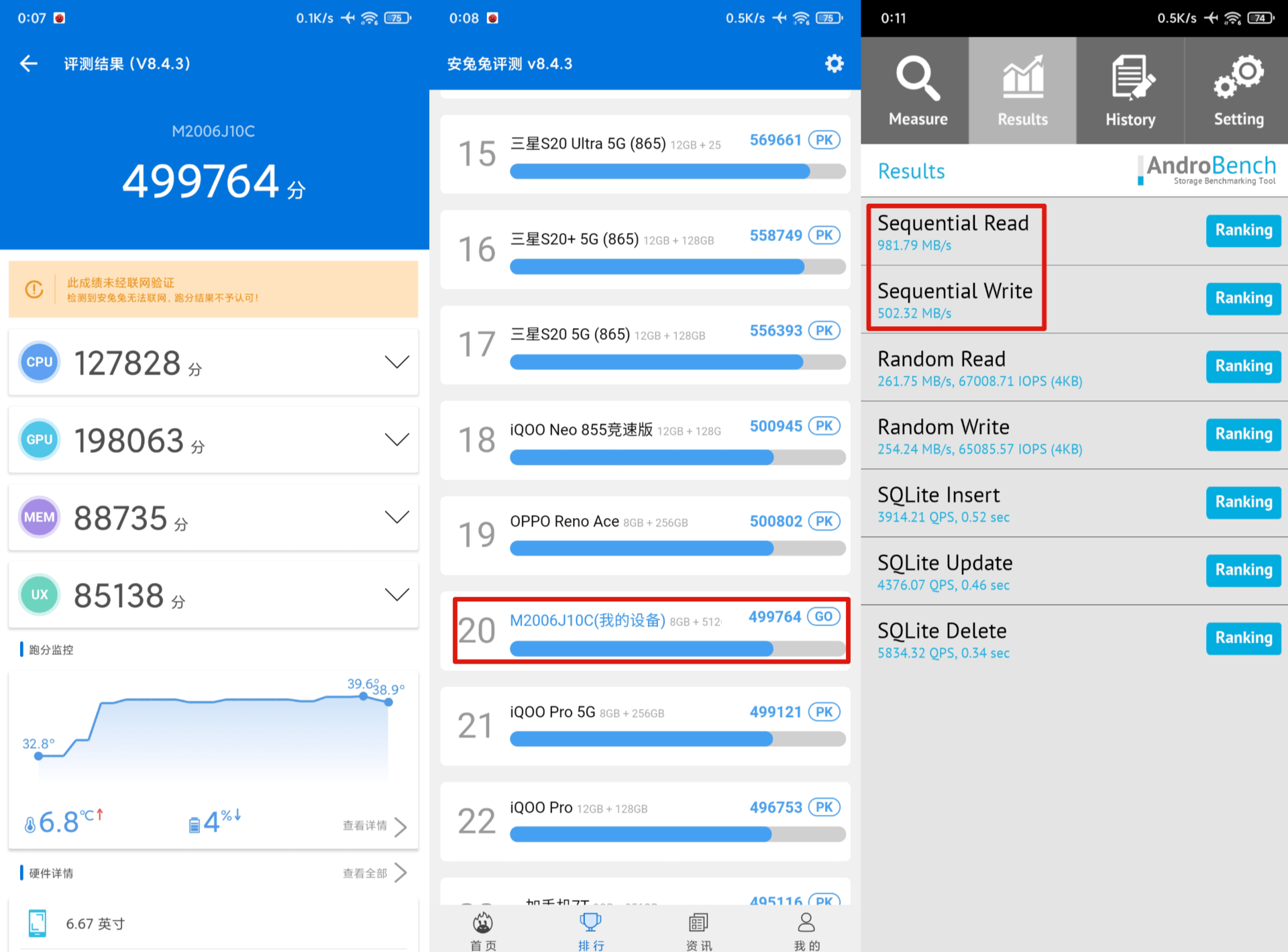The image size is (1288, 952).
Task: Open Ranking for SQLite Insert
Action: [1243, 503]
